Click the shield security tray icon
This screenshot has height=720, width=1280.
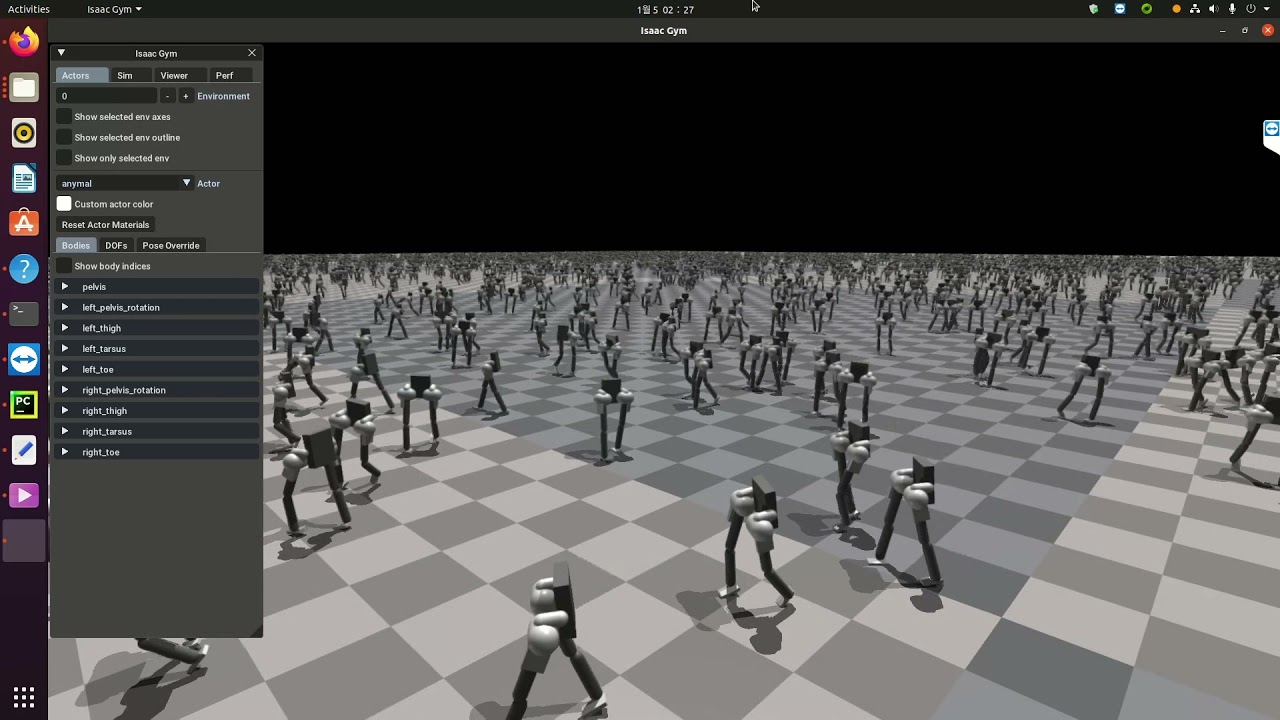coord(1093,9)
